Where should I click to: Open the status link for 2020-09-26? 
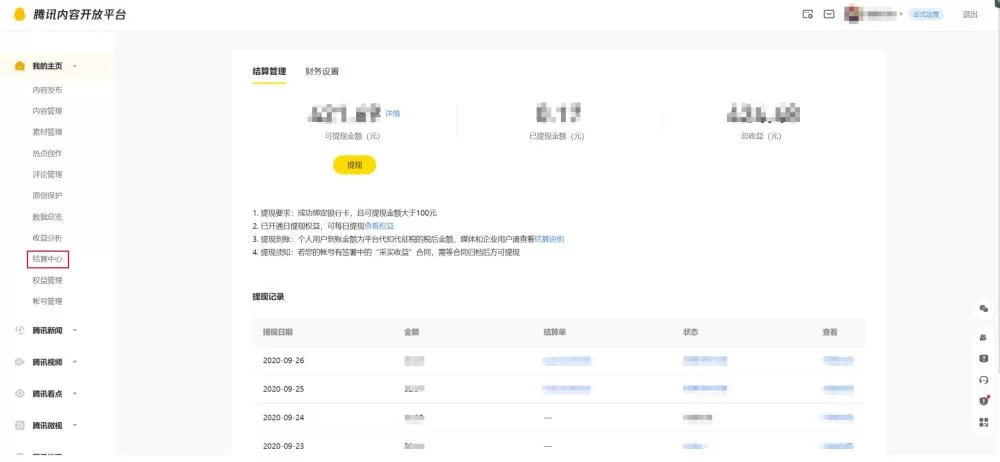click(x=705, y=361)
